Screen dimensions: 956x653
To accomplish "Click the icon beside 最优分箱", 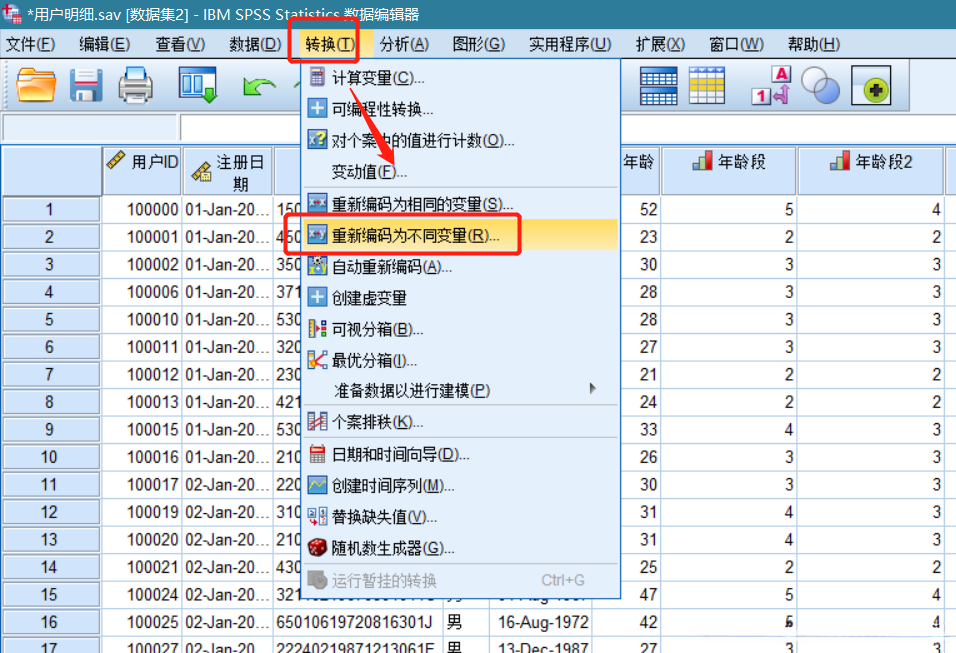I will [317, 360].
